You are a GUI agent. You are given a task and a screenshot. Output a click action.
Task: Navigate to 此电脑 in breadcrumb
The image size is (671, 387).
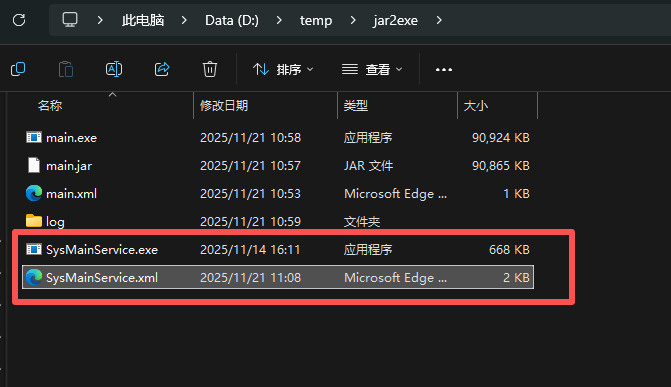(x=143, y=20)
